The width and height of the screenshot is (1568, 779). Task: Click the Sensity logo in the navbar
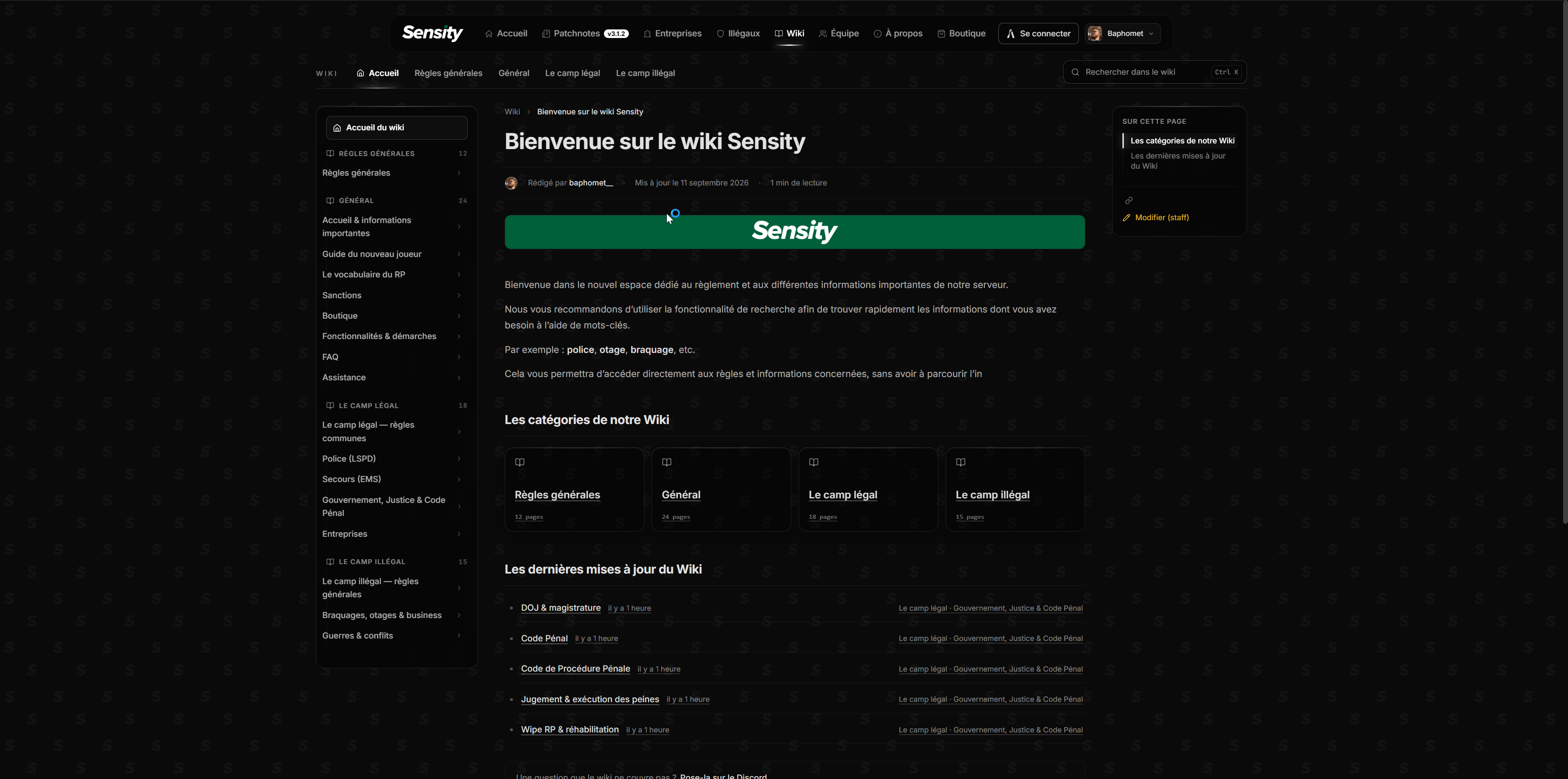(432, 33)
